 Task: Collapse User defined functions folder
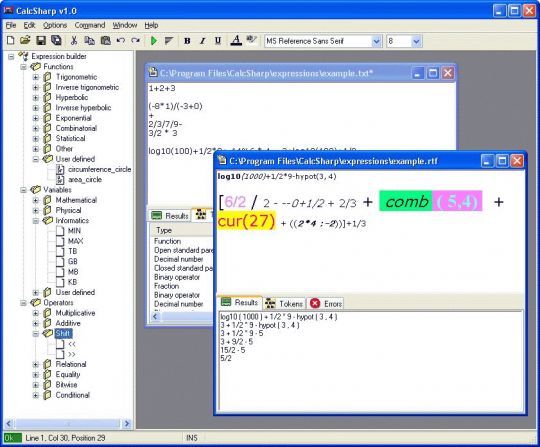pos(35,159)
